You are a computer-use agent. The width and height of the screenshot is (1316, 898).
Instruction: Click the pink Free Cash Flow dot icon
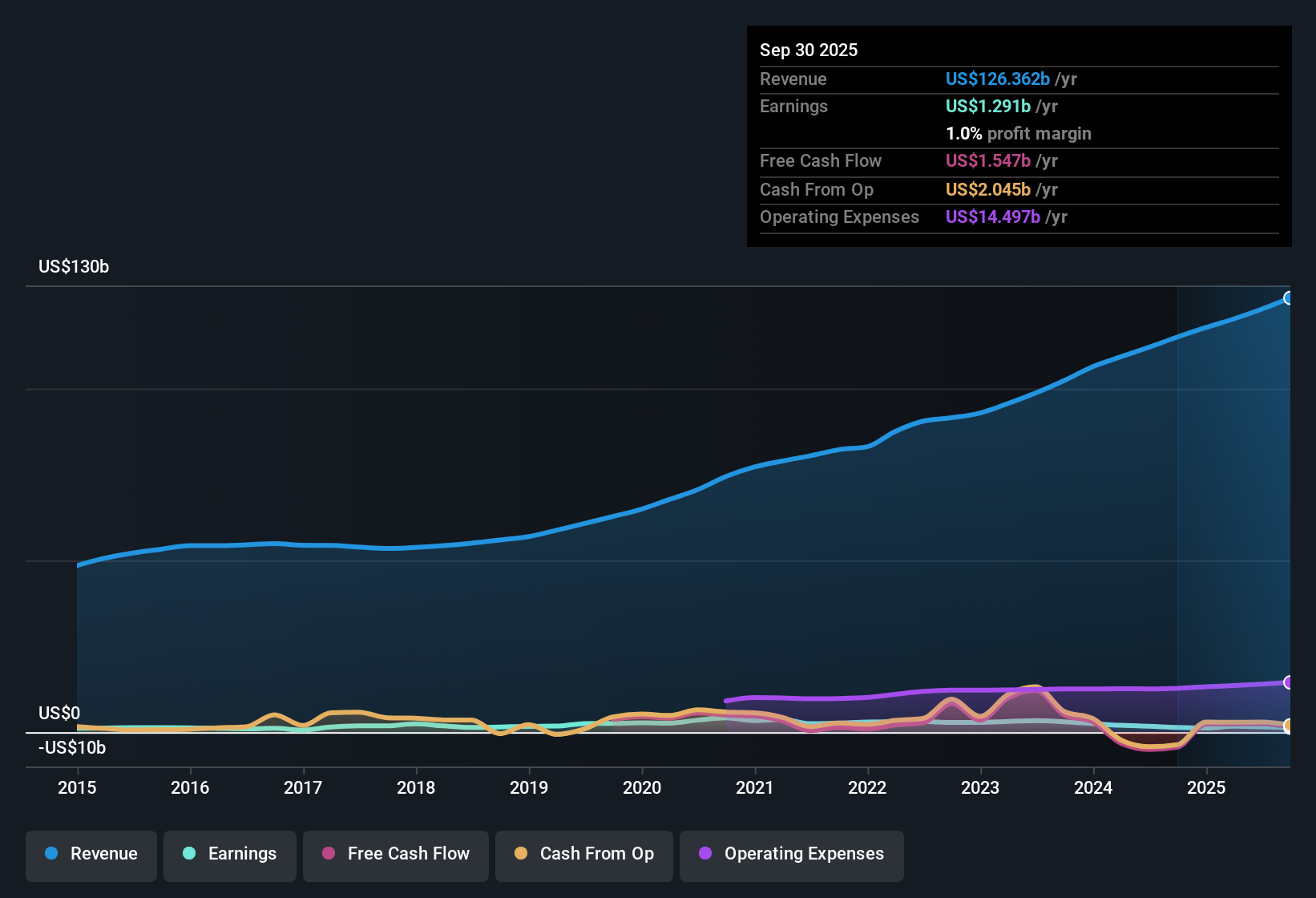tap(327, 854)
